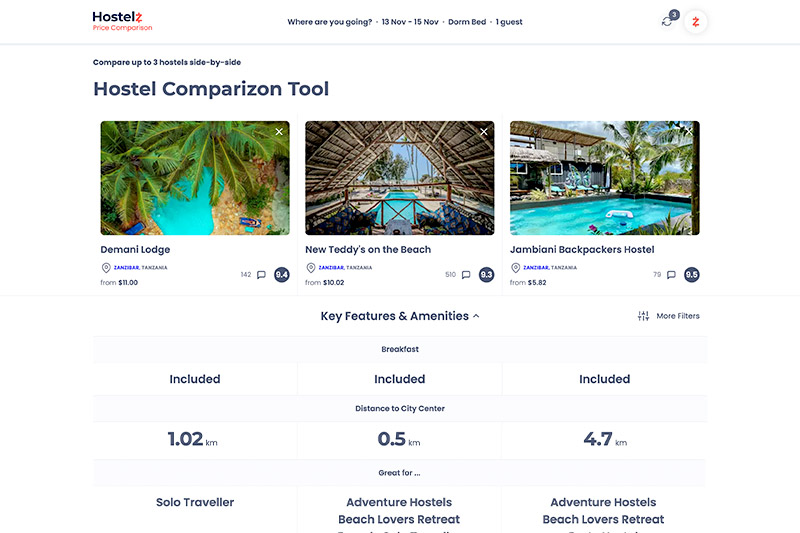Viewport: 800px width, 533px height.
Task: Open the Where are you going search field
Action: click(x=329, y=22)
